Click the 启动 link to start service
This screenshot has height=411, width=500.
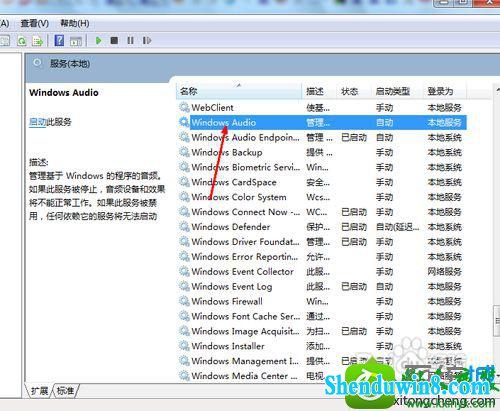pos(37,122)
